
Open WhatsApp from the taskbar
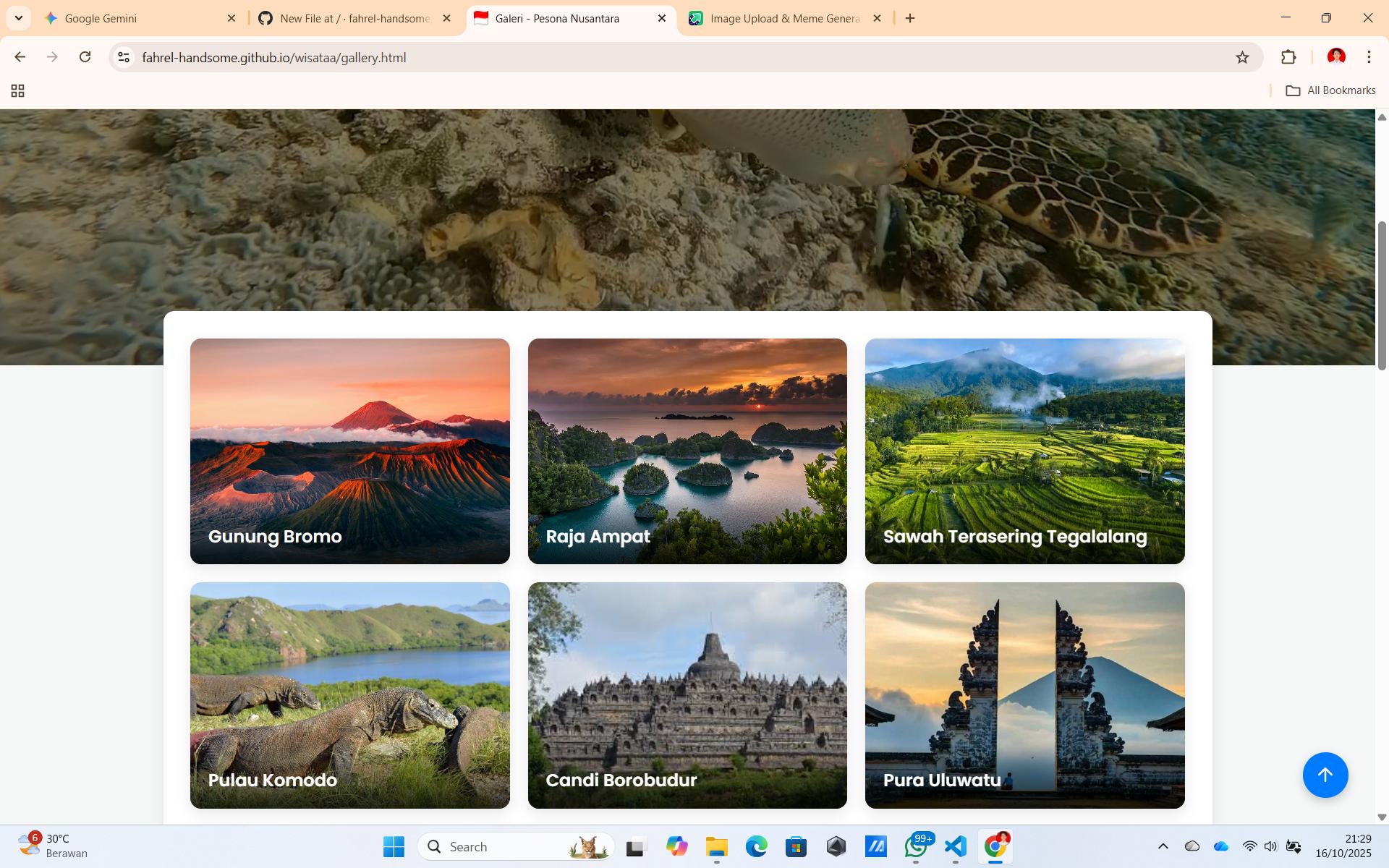[x=916, y=846]
